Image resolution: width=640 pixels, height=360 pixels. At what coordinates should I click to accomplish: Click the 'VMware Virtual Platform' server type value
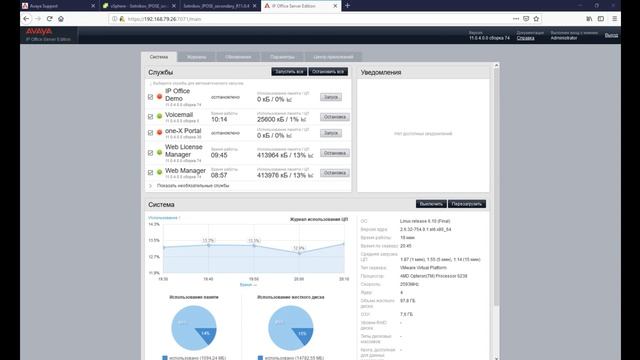423,268
